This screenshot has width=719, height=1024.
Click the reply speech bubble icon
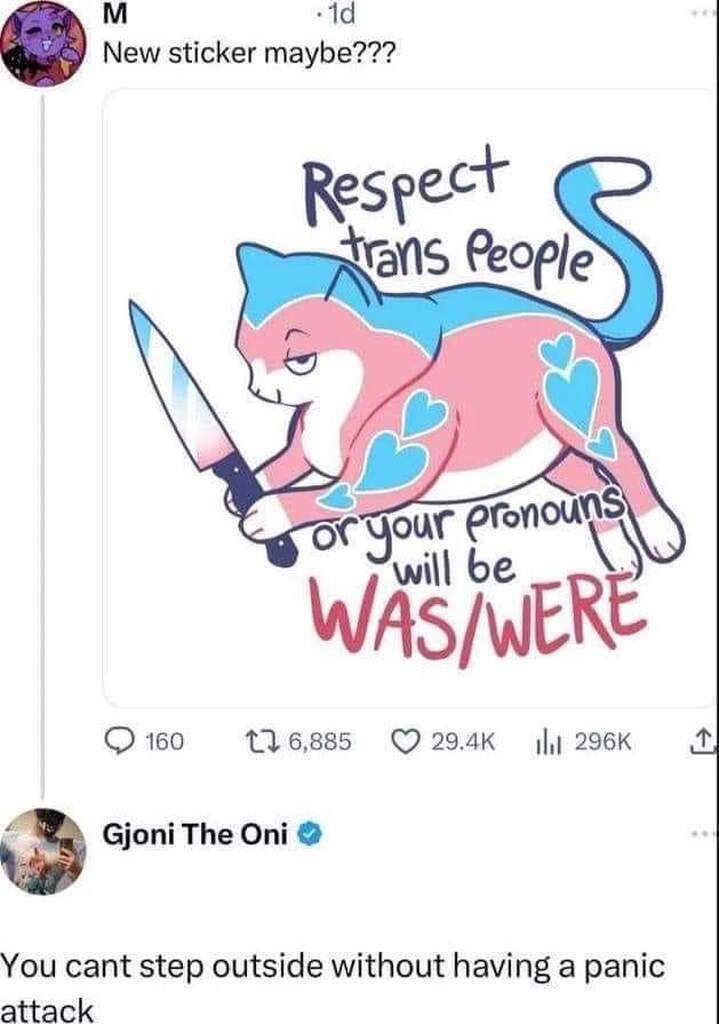pos(120,741)
